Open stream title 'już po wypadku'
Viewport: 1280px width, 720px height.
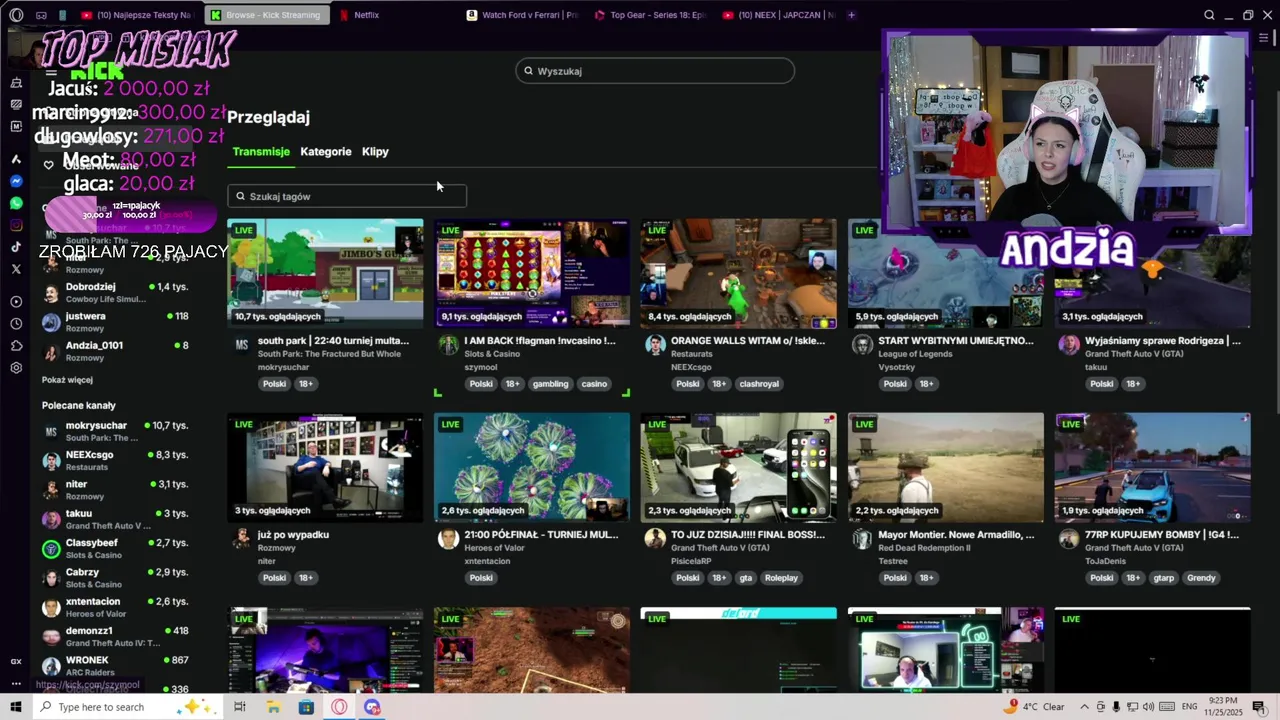pyautogui.click(x=293, y=535)
